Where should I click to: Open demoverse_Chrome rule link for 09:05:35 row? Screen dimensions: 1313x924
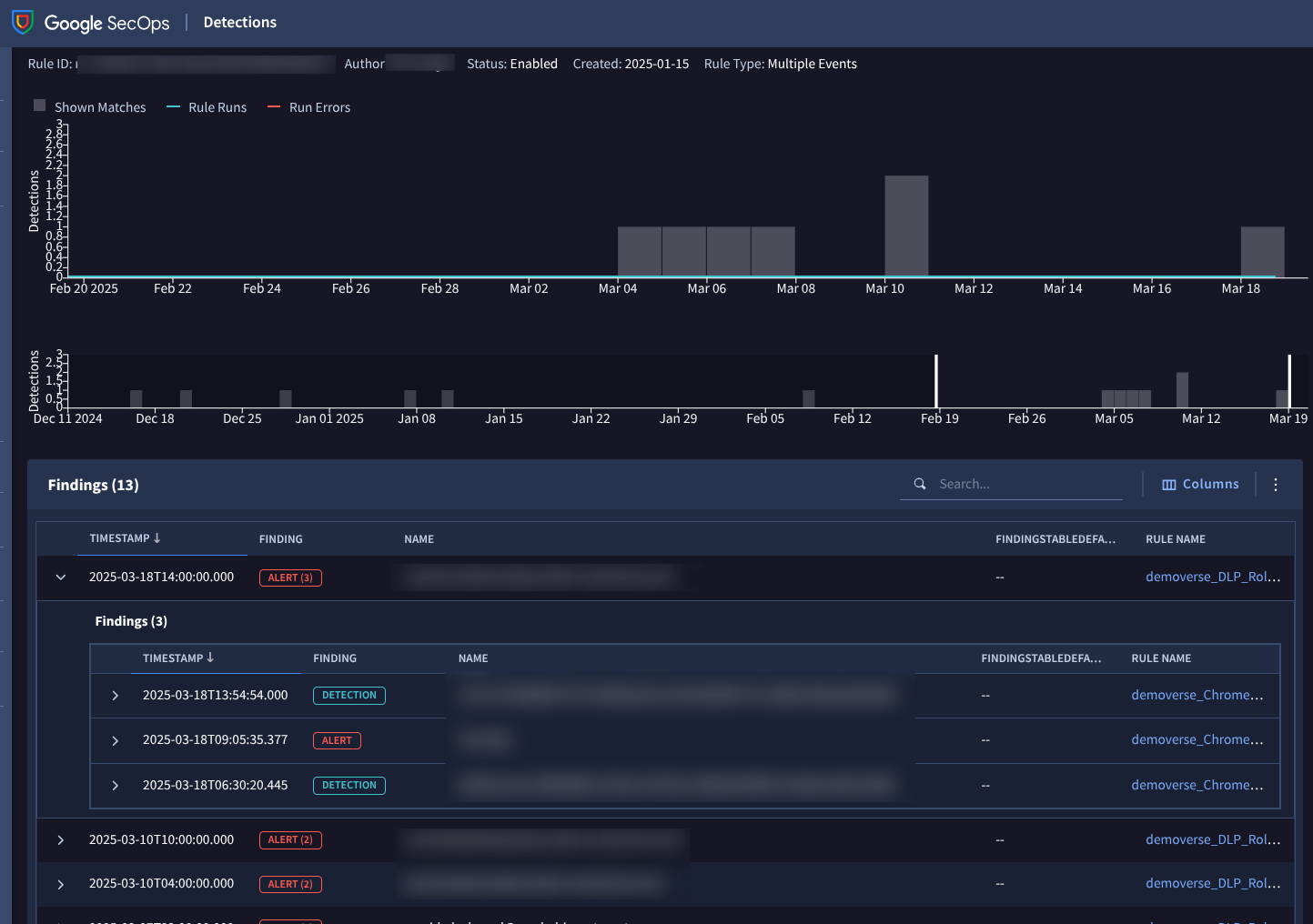pyautogui.click(x=1197, y=739)
